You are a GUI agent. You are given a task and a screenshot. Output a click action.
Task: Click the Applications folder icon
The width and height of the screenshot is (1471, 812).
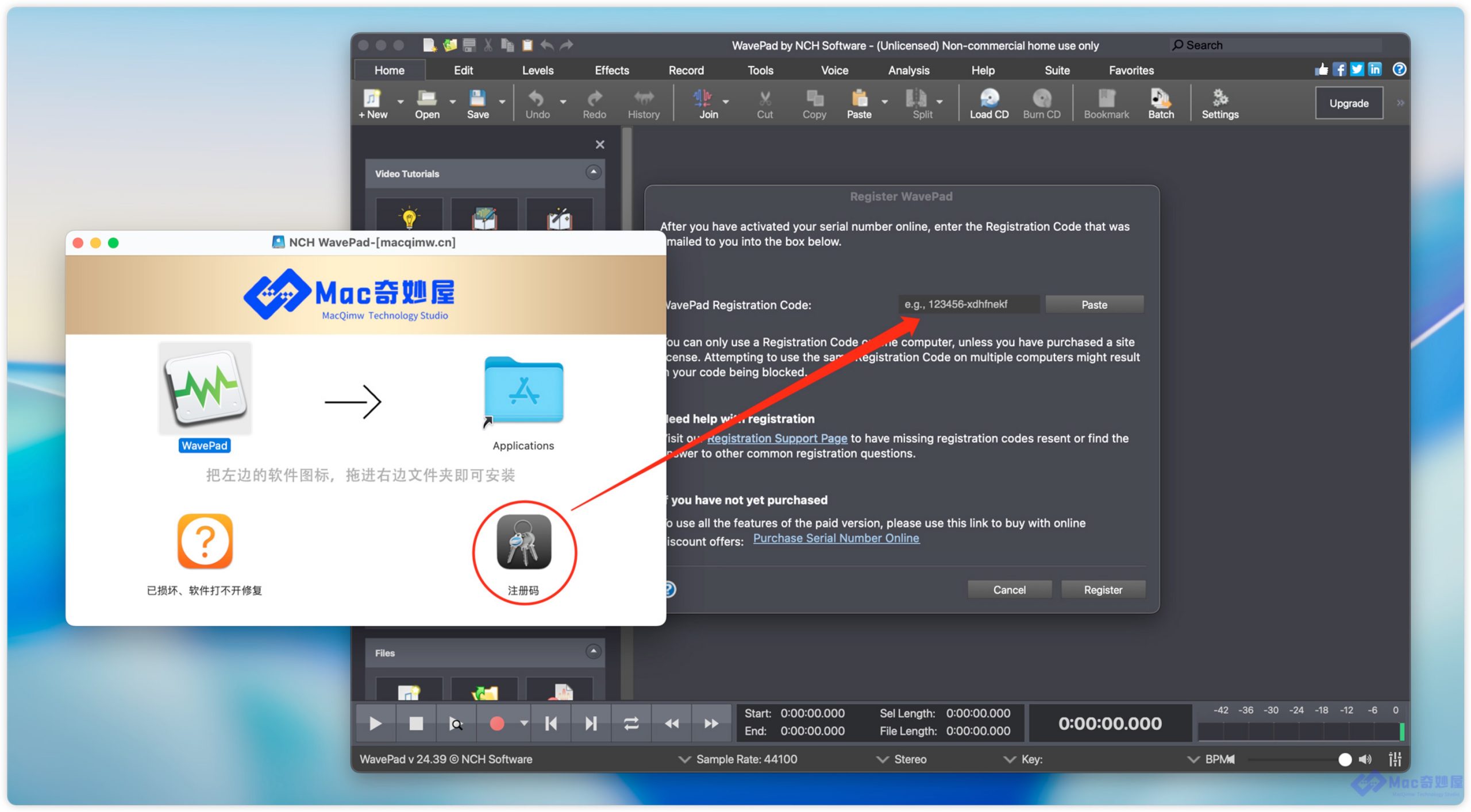(523, 391)
